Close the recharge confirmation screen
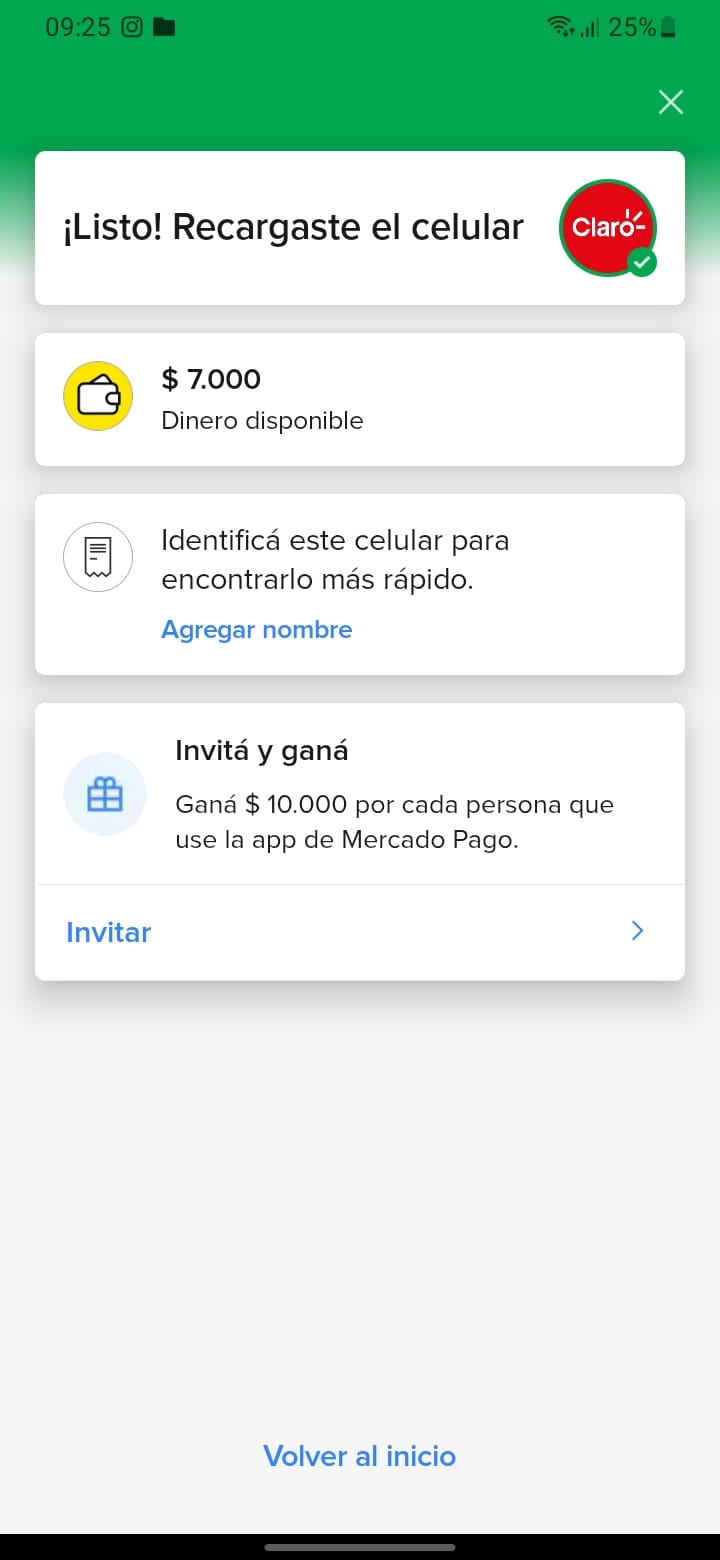 670,102
